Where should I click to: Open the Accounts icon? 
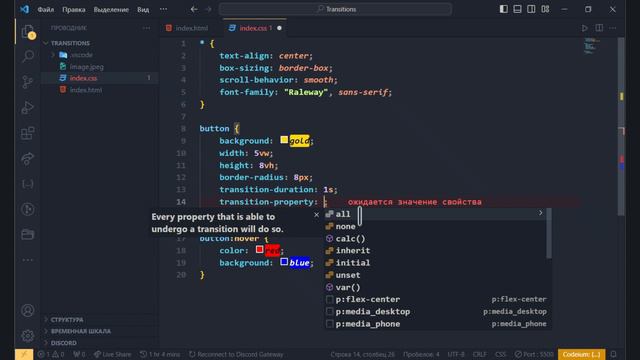coord(28,311)
